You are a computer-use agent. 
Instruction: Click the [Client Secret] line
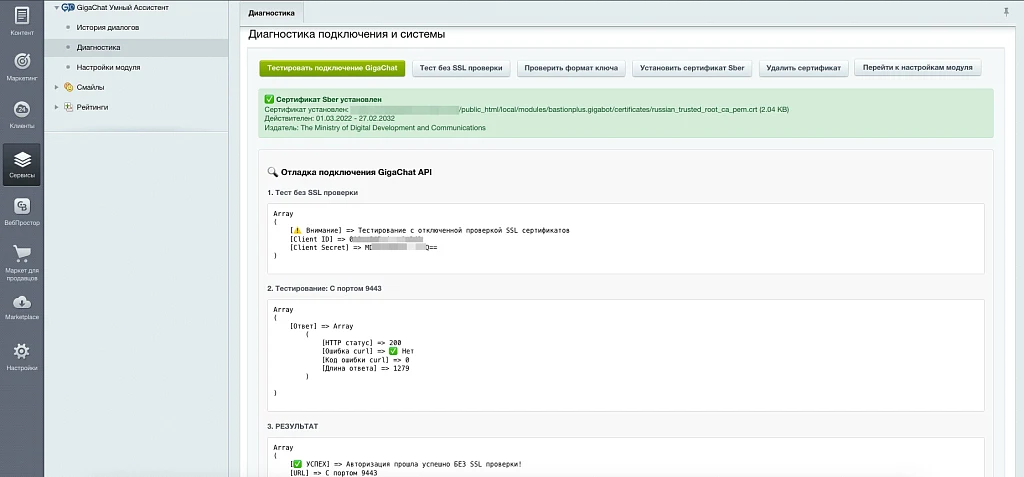[363, 248]
